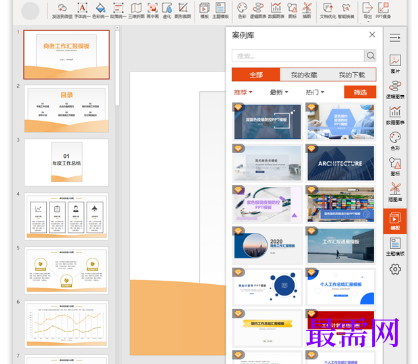Click the orange 筛选 filter button
The width and height of the screenshot is (418, 364).
click(x=360, y=92)
